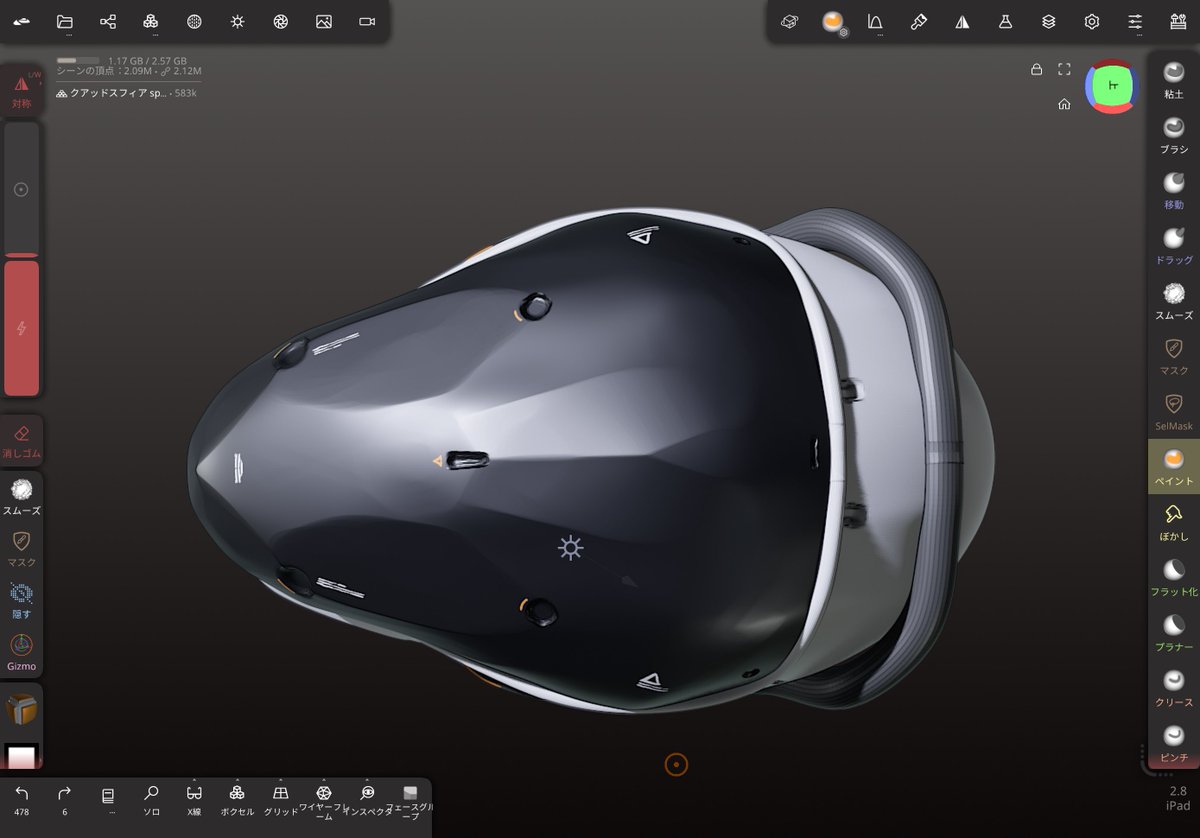
Task: Adjust the red intensity slider
Action: [22, 328]
